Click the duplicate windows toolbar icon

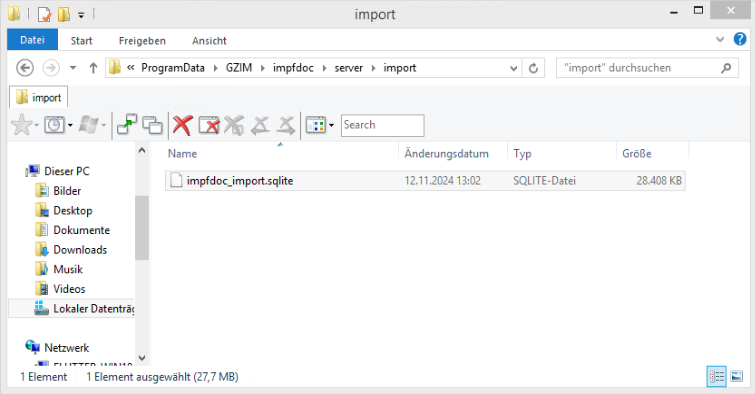pyautogui.click(x=153, y=125)
